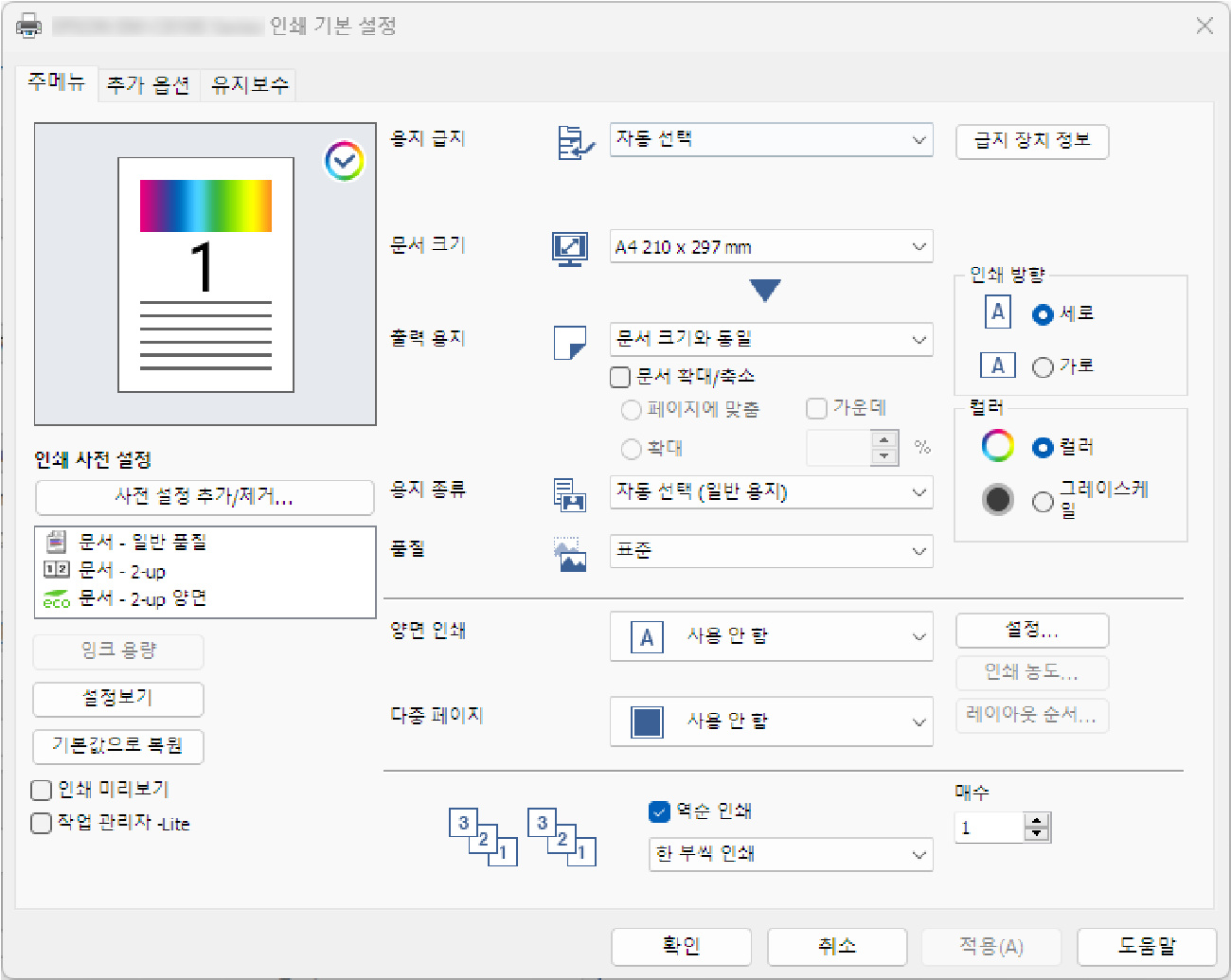
Task: Switch to the 유지보수 tab
Action: [250, 85]
